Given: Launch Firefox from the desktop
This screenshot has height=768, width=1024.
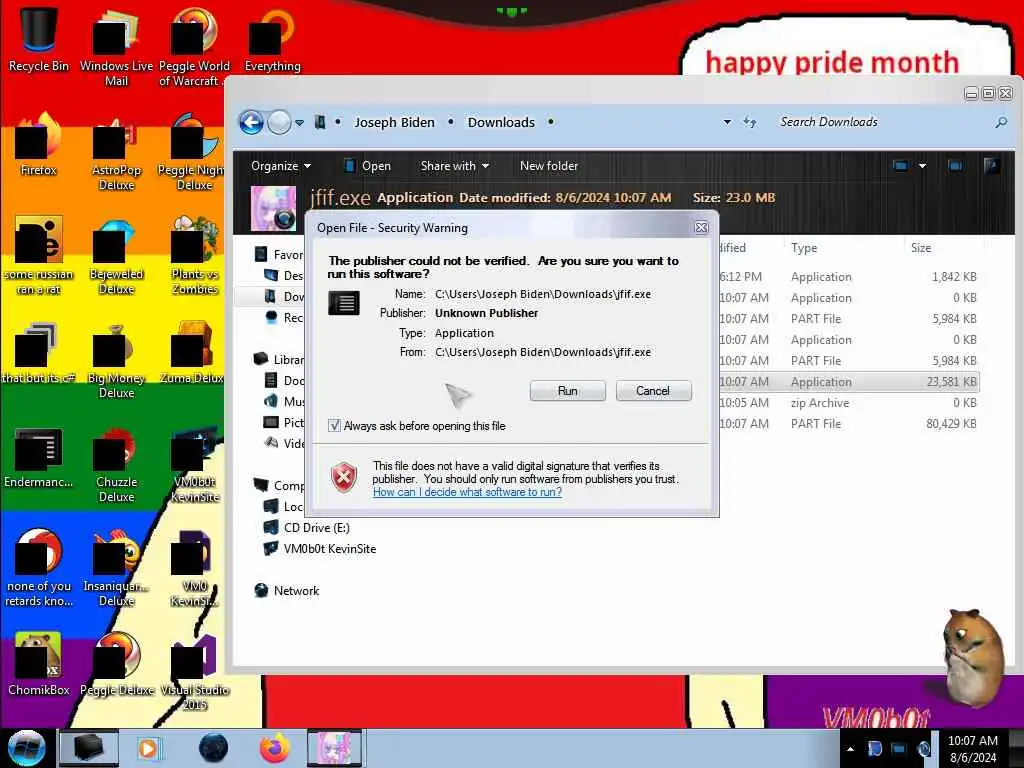Looking at the screenshot, I should 39,145.
